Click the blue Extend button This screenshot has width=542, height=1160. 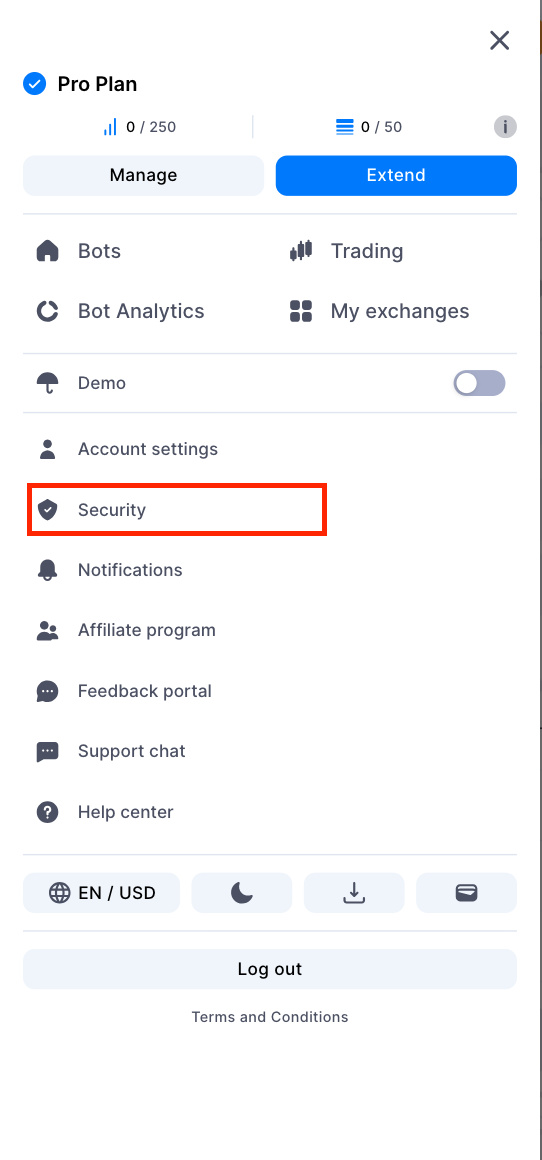click(x=396, y=175)
